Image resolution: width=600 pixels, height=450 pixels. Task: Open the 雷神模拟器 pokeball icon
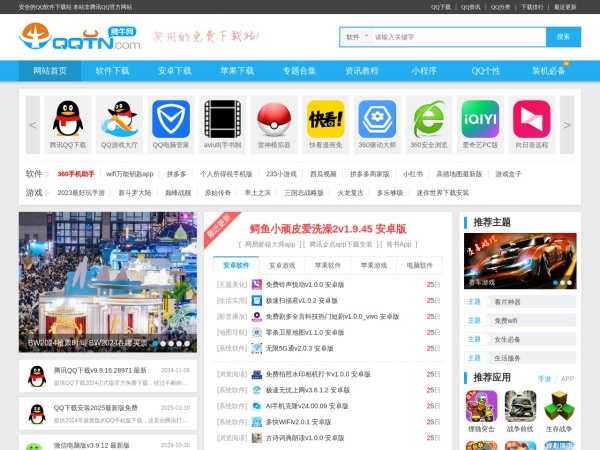274,119
